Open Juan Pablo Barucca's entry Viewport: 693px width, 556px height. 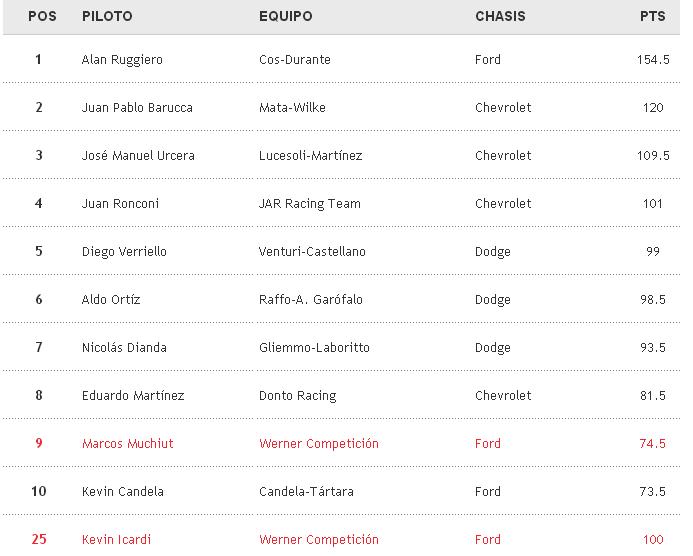(137, 108)
